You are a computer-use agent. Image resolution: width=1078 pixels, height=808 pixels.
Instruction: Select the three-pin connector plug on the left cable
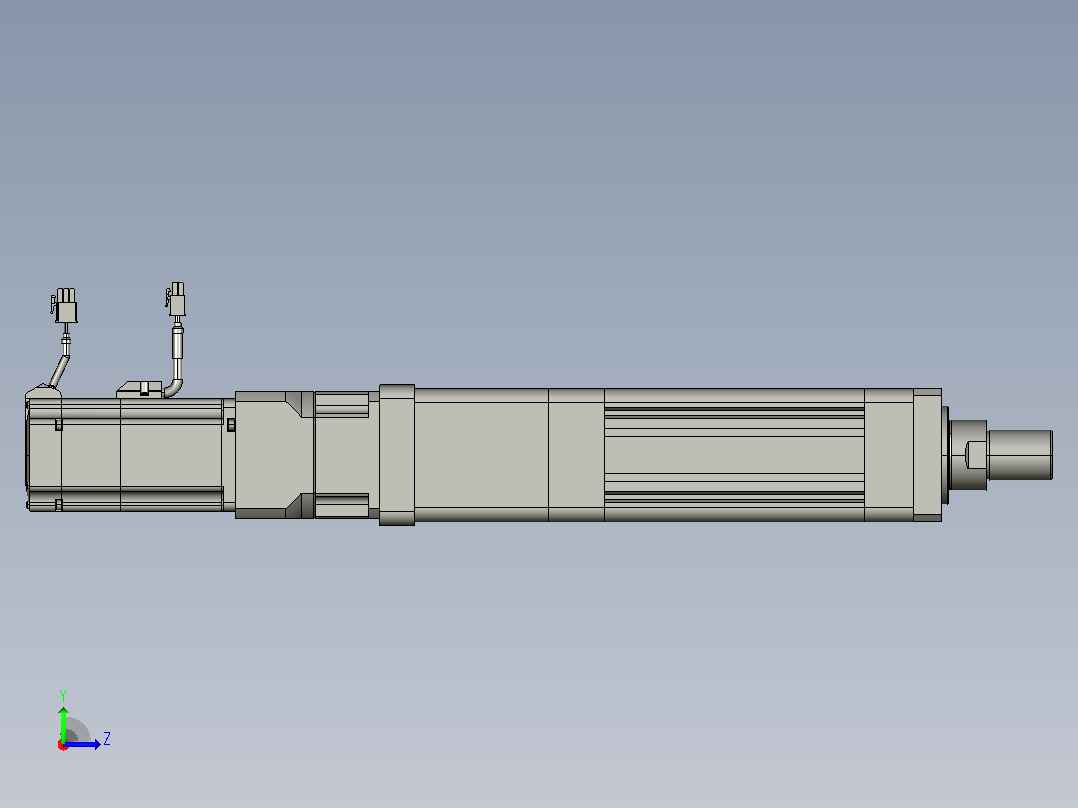(65, 305)
